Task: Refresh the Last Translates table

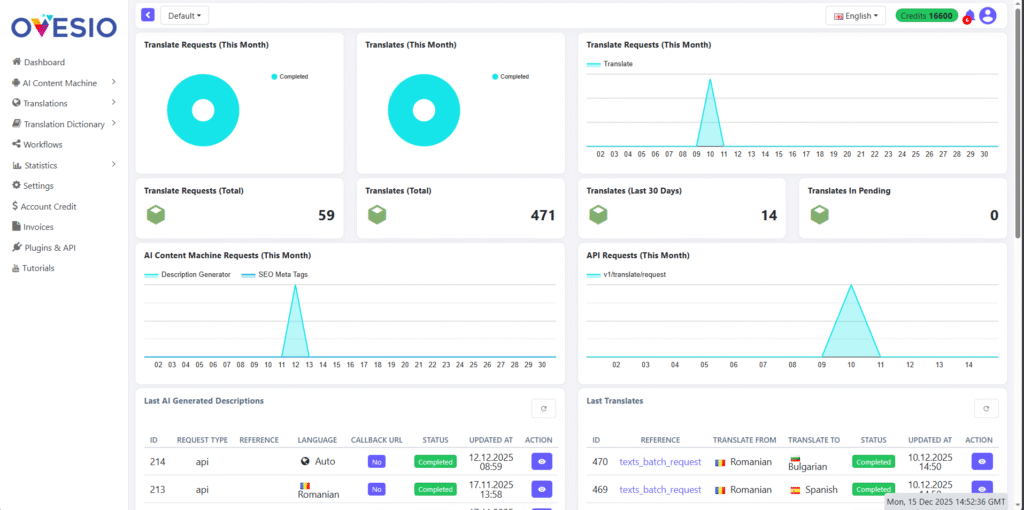Action: click(986, 408)
